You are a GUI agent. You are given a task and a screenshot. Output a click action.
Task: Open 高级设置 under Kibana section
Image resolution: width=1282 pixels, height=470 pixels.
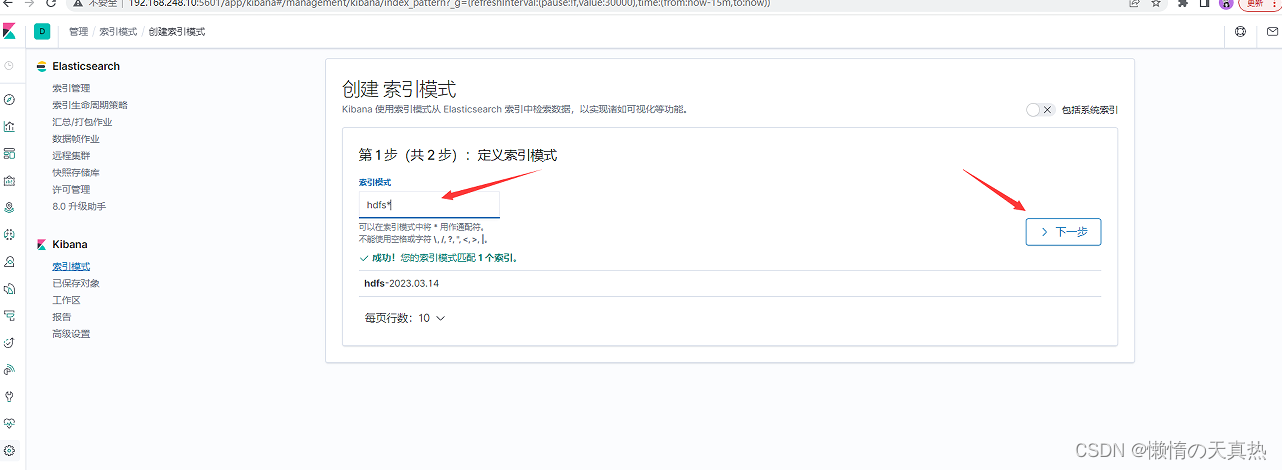71,334
